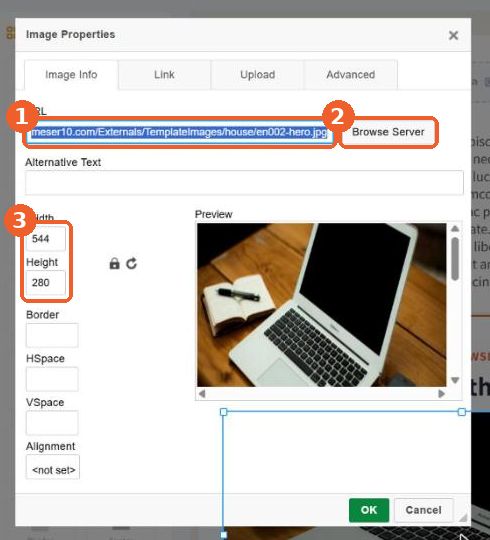Click preview scroll left arrow
Image resolution: width=490 pixels, height=540 pixels.
[x=202, y=394]
